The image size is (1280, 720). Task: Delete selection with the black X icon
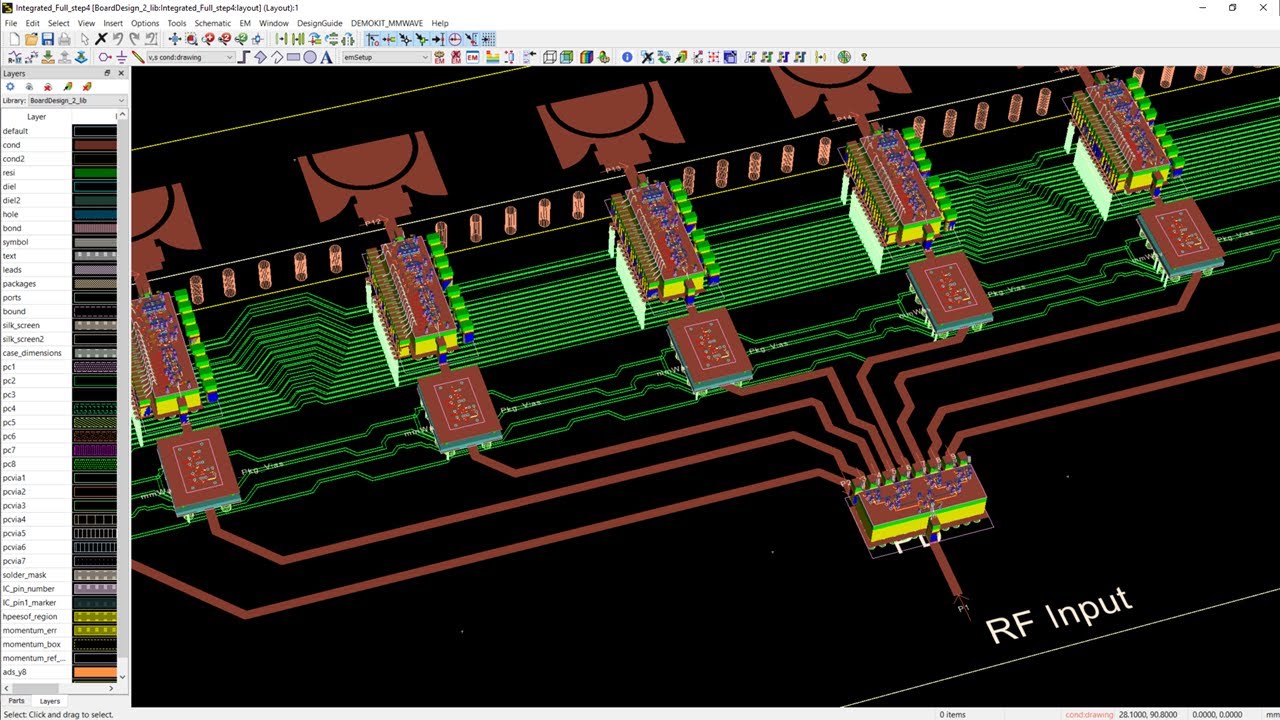(x=101, y=39)
